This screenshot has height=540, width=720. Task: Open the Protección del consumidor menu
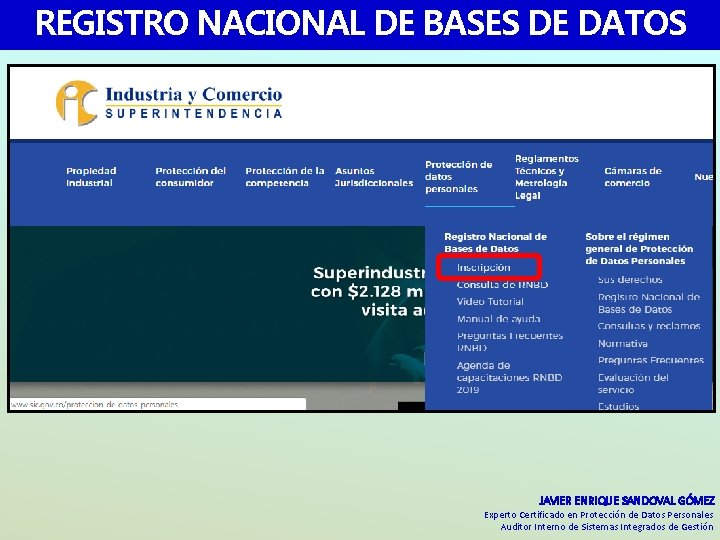(191, 177)
